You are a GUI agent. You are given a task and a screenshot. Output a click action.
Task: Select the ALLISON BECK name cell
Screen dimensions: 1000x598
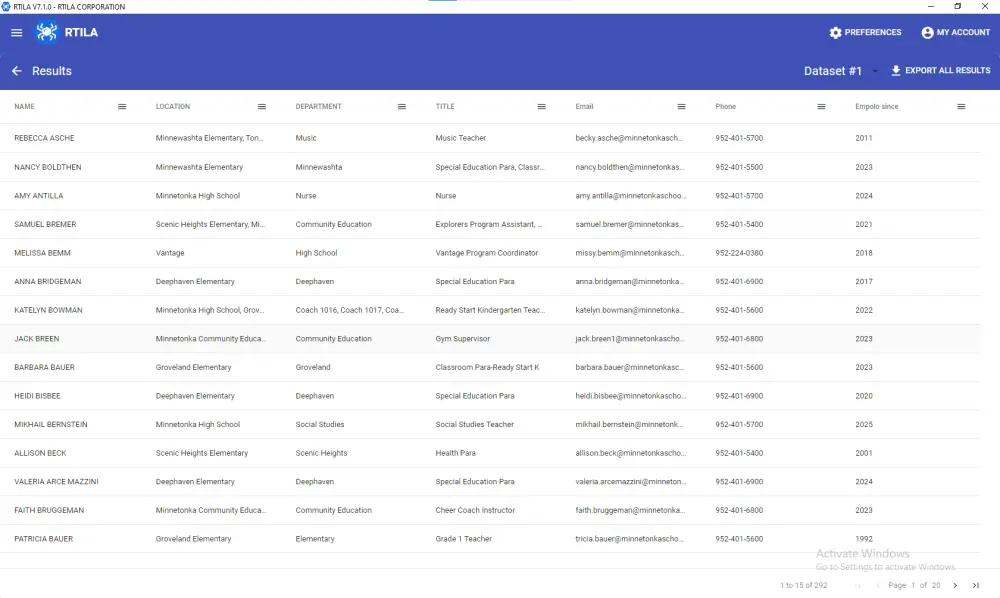tap(40, 453)
